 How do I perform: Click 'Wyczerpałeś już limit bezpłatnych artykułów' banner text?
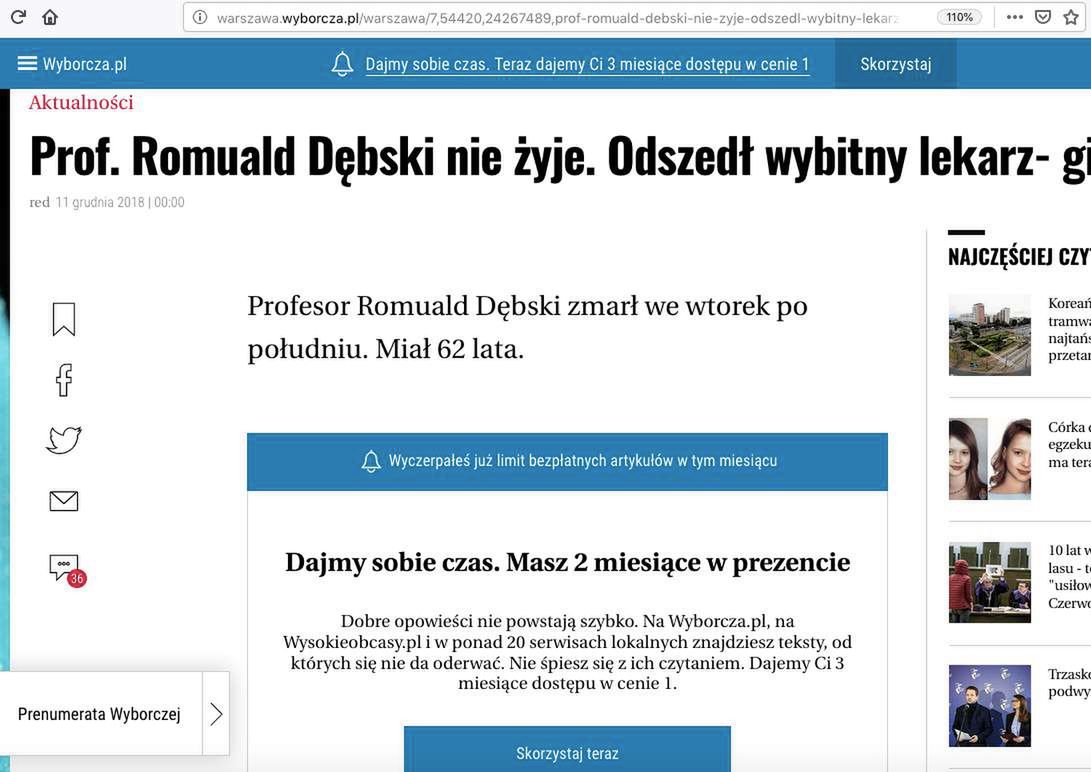click(x=582, y=460)
